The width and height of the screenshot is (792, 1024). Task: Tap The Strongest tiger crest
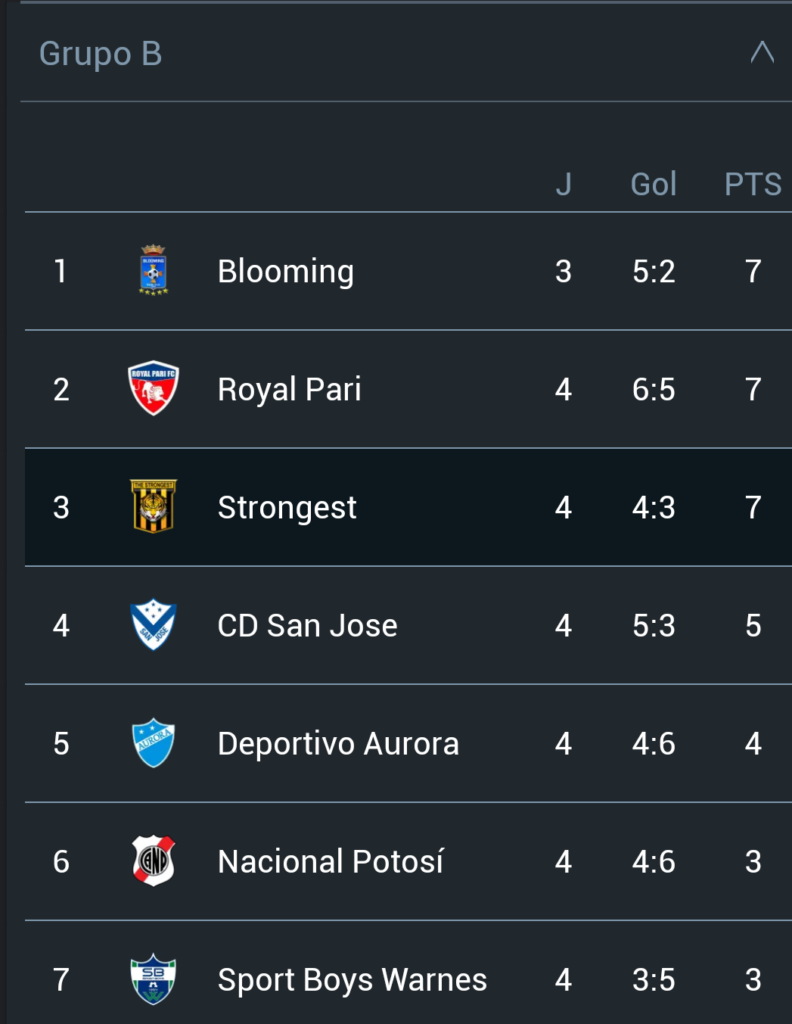(153, 506)
